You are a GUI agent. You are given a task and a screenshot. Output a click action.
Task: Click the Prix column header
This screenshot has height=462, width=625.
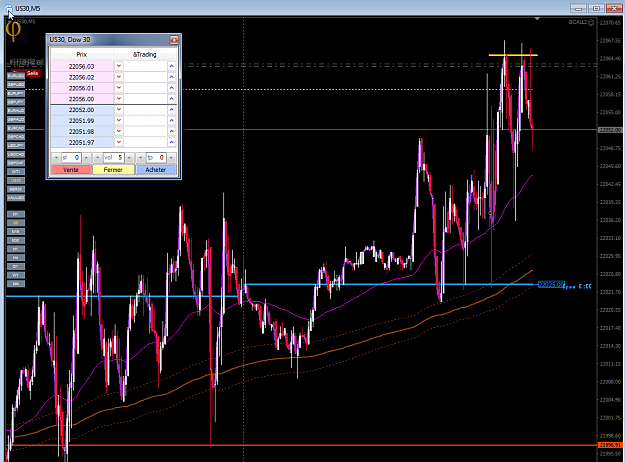[82, 55]
